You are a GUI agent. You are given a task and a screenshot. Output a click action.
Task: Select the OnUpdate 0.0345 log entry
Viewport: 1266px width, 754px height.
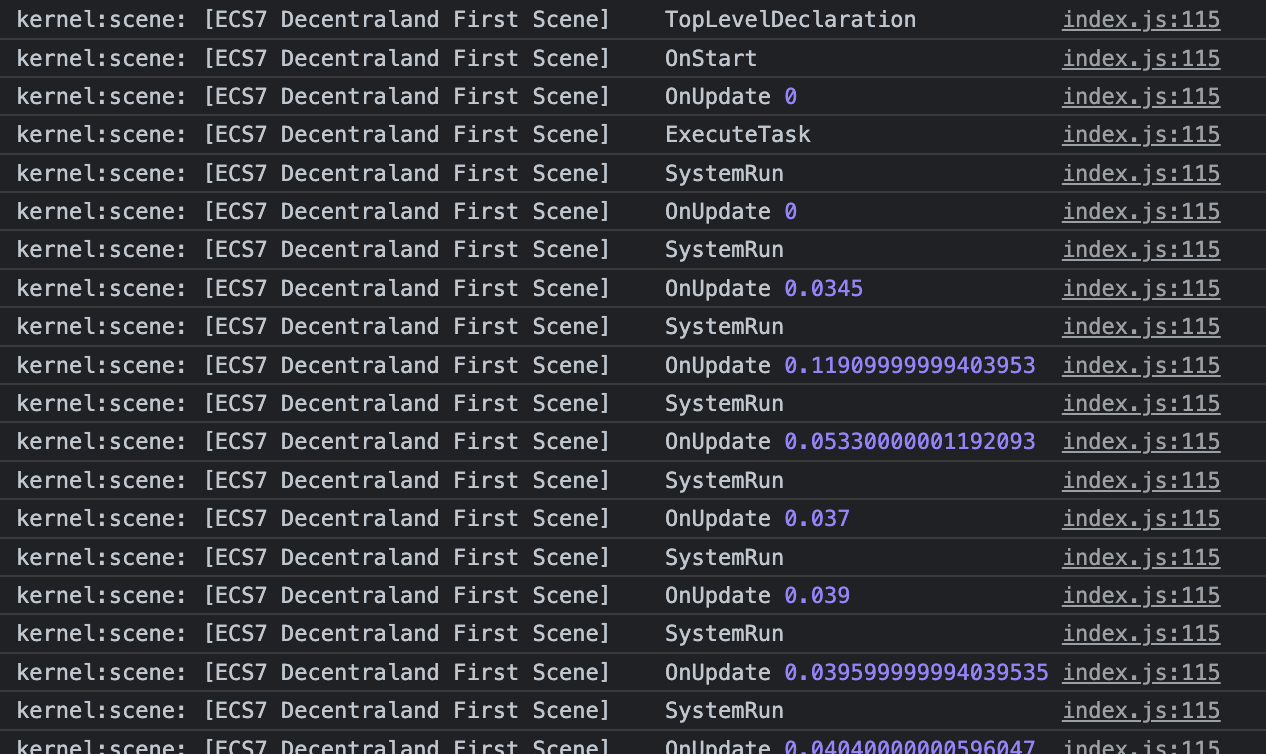coord(763,288)
